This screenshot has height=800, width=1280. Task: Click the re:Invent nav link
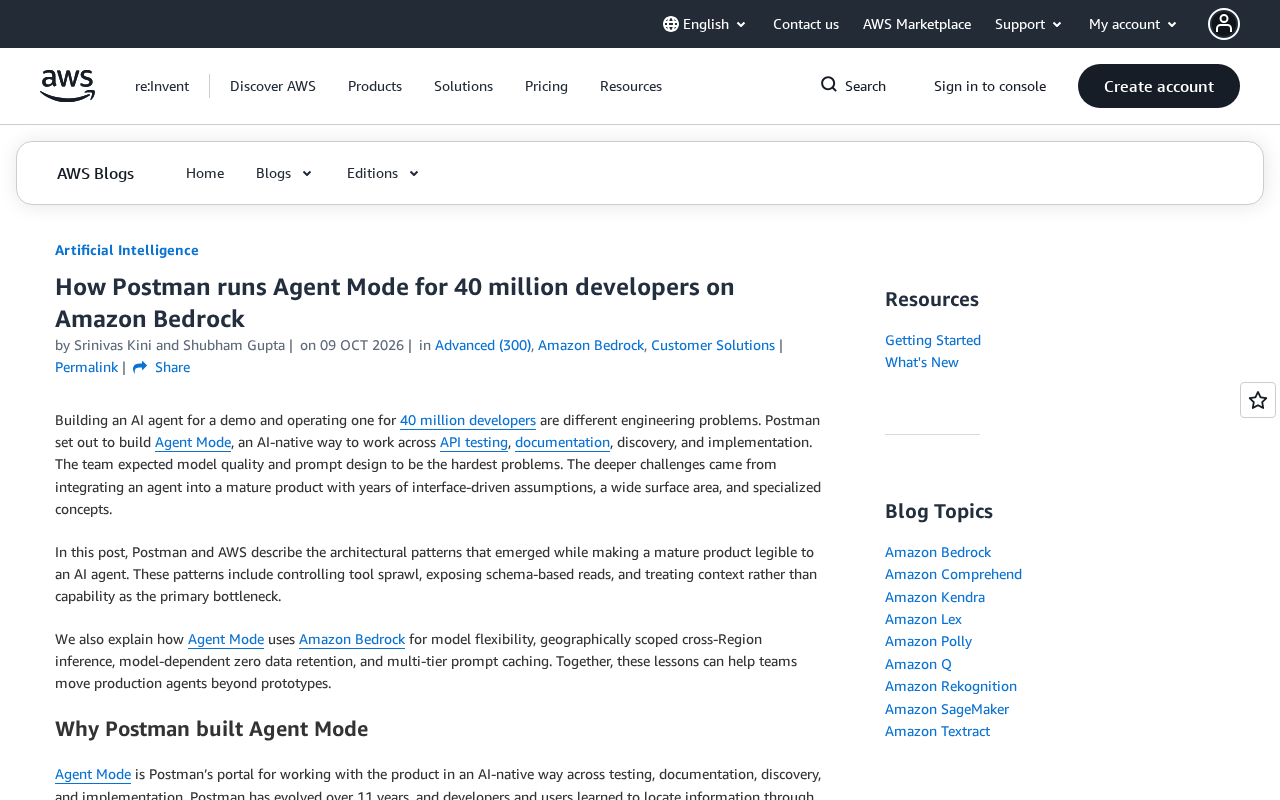click(x=162, y=86)
